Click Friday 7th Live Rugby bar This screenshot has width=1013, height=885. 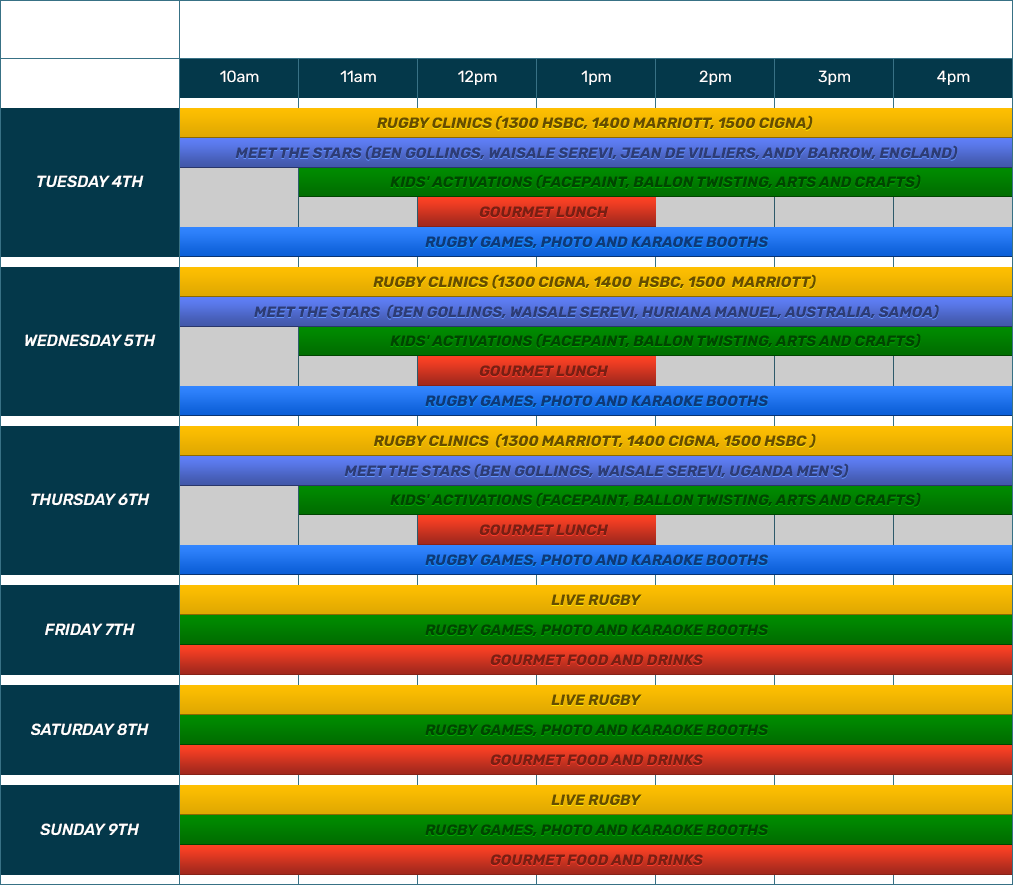[595, 600]
